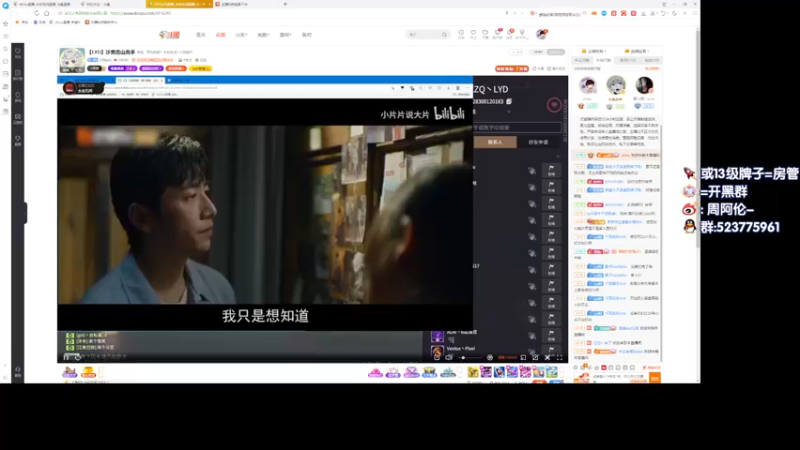Toggle web fullscreen icon in player bar
800x450 pixels.
(535, 358)
